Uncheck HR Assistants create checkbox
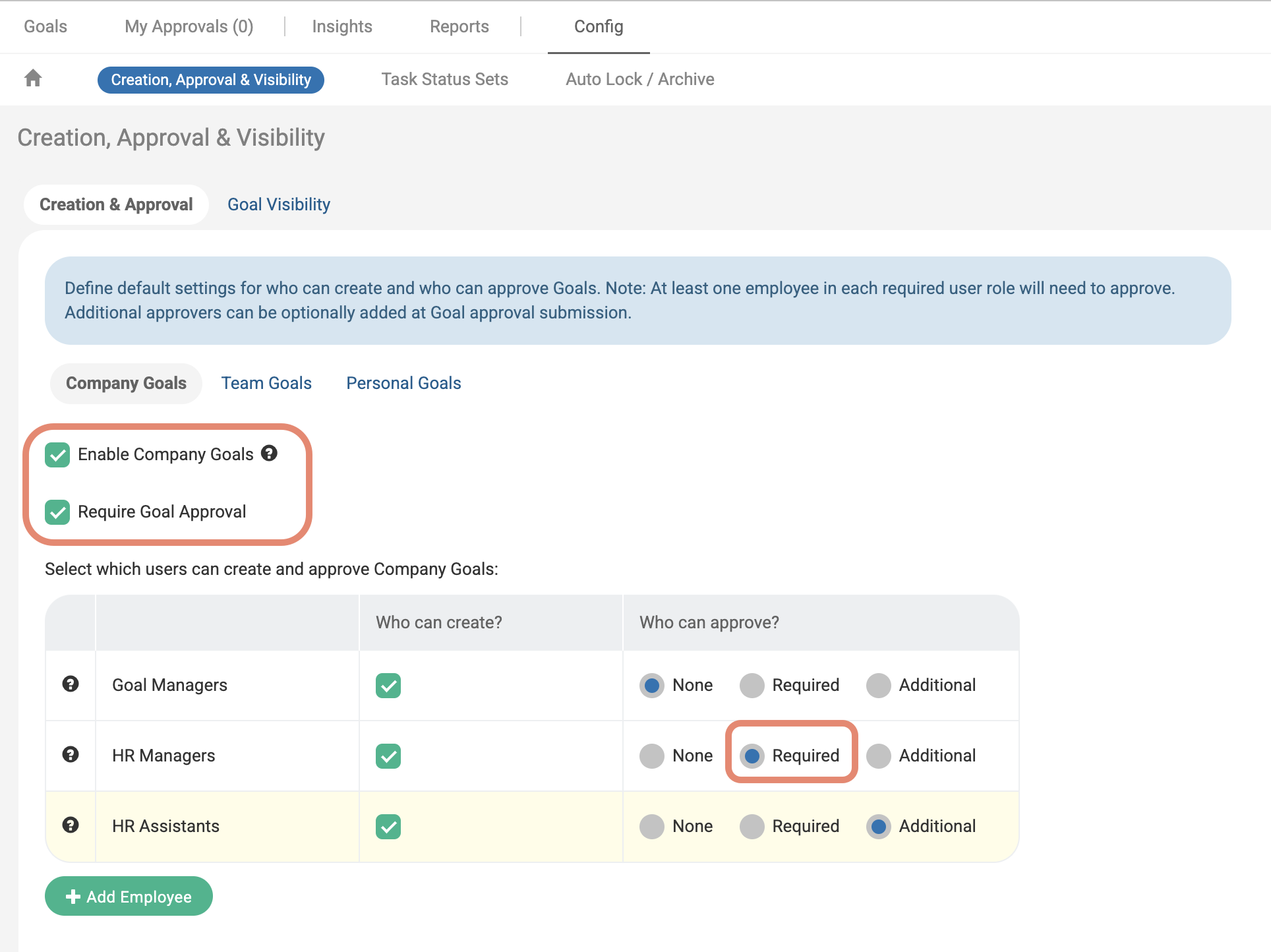Viewport: 1271px width, 952px height. click(x=388, y=826)
